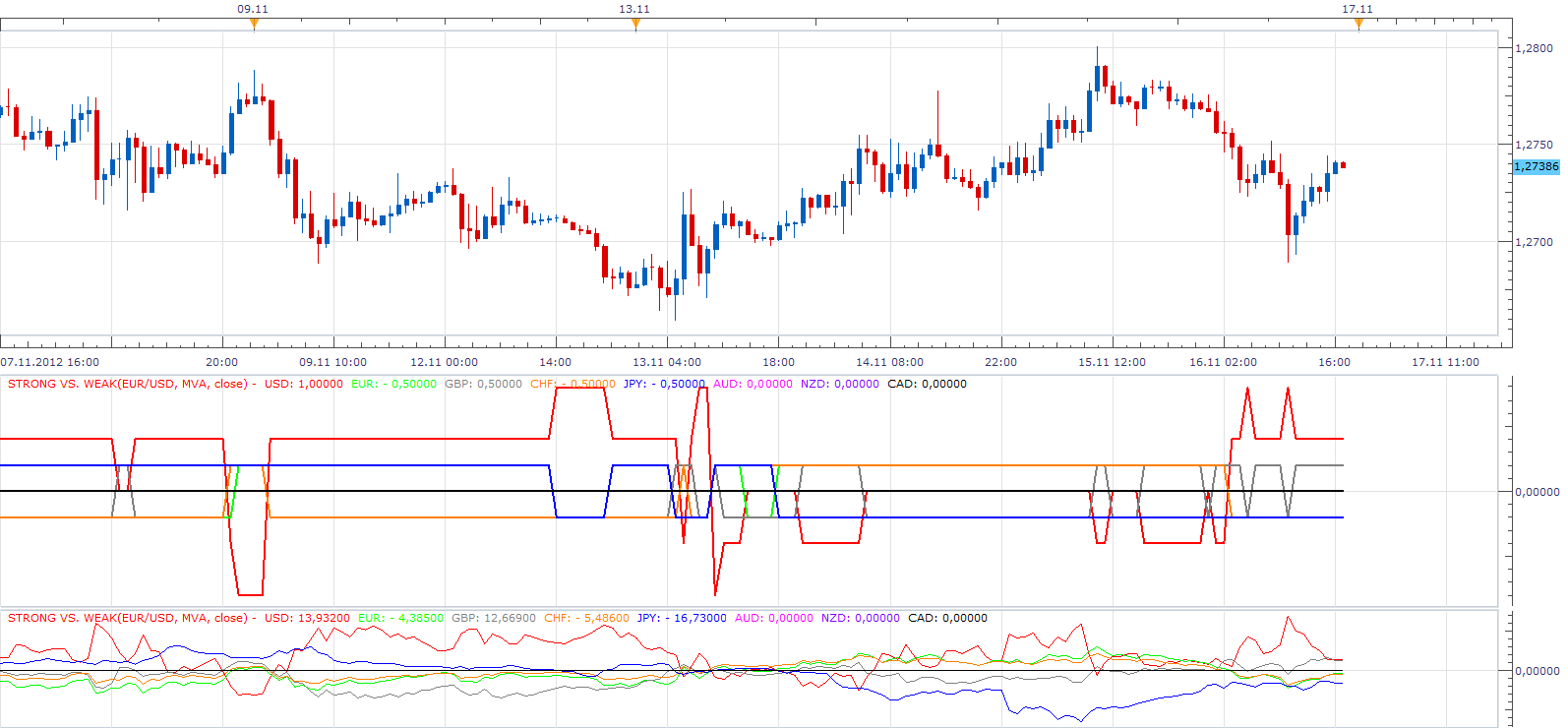Click USD: 1,00000 in upper indicator legend
The width and height of the screenshot is (1568, 728).
pos(304,384)
